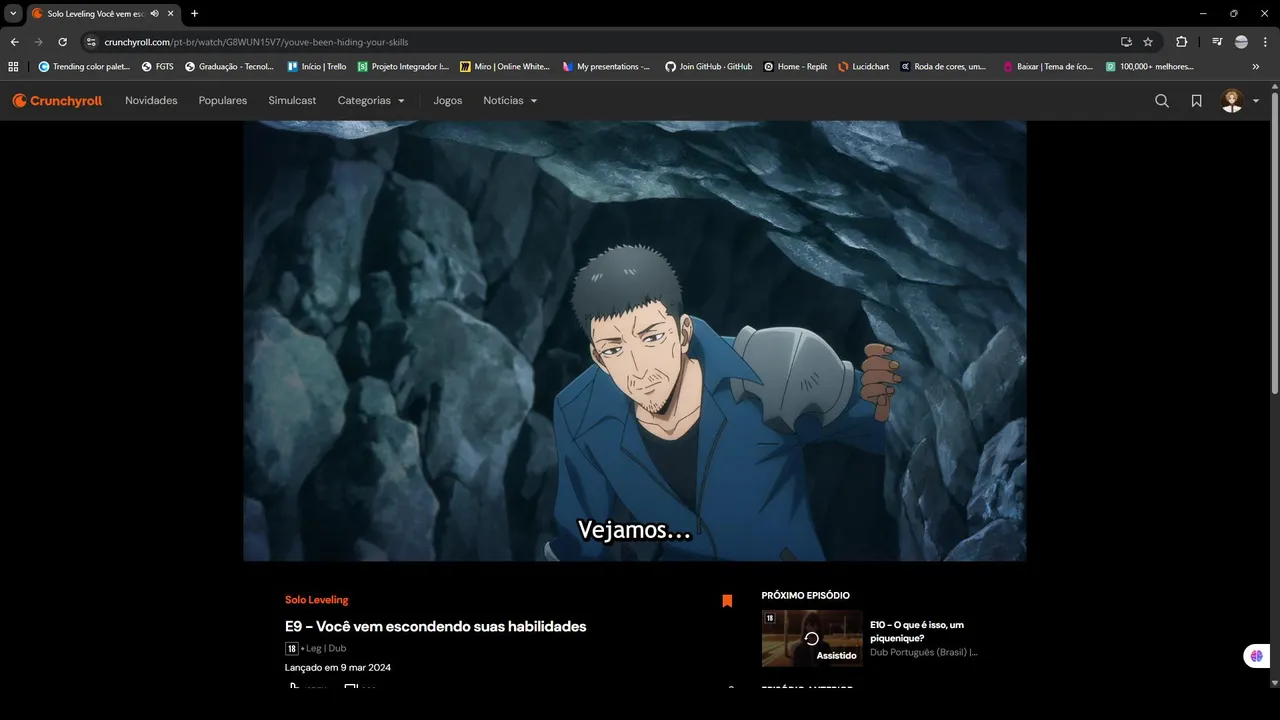
Task: Open the Projeto Integrador bookmark
Action: pos(403,67)
